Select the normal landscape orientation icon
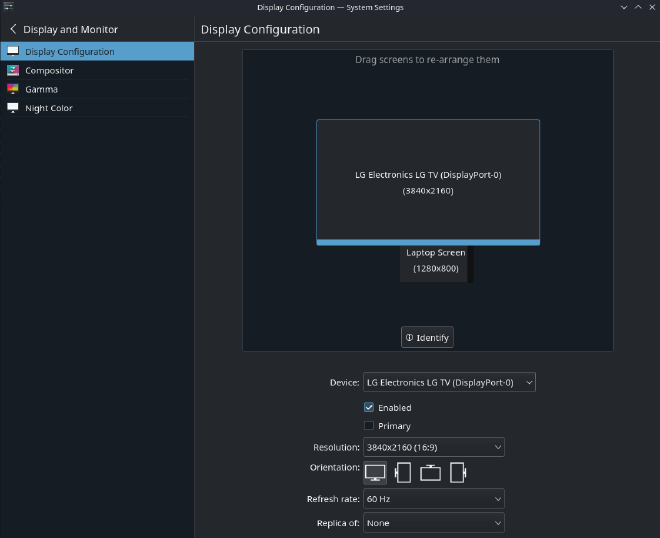 (375, 473)
